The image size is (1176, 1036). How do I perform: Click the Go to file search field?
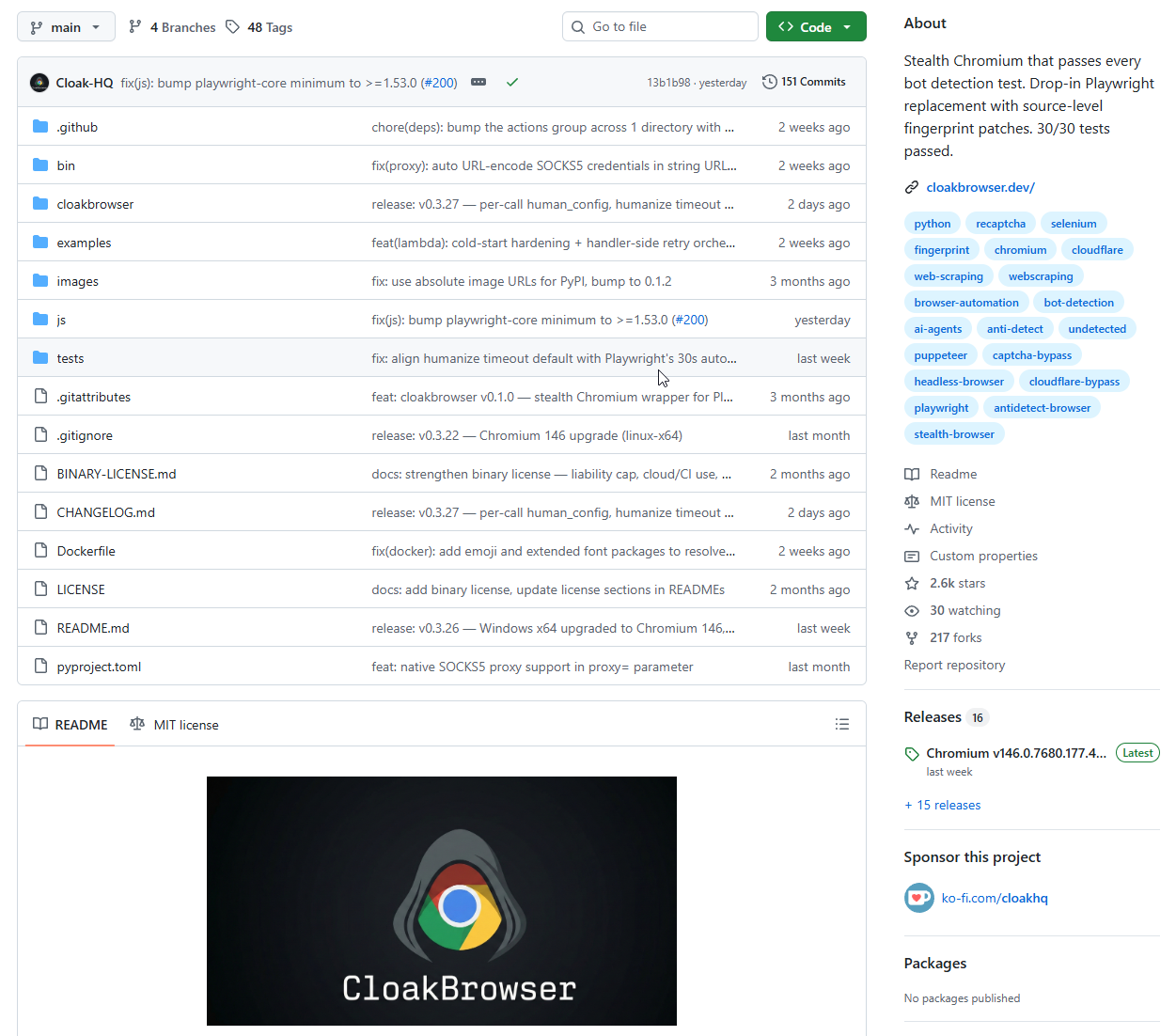click(x=660, y=27)
